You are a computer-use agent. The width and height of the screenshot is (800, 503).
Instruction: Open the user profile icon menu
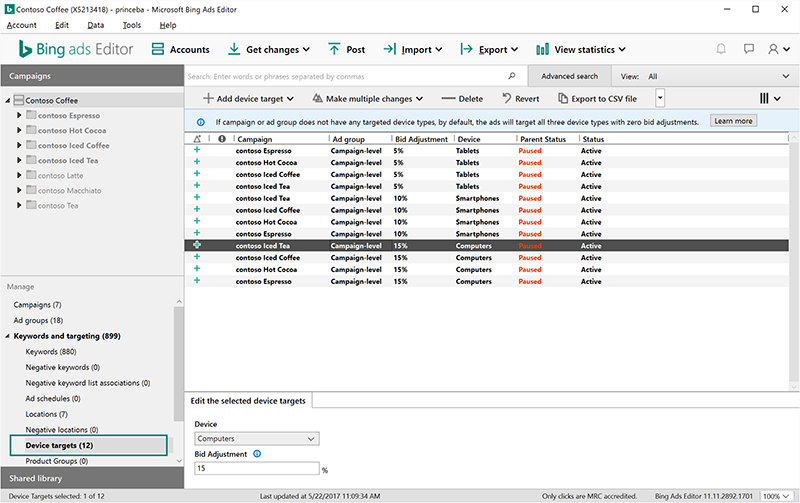point(779,49)
